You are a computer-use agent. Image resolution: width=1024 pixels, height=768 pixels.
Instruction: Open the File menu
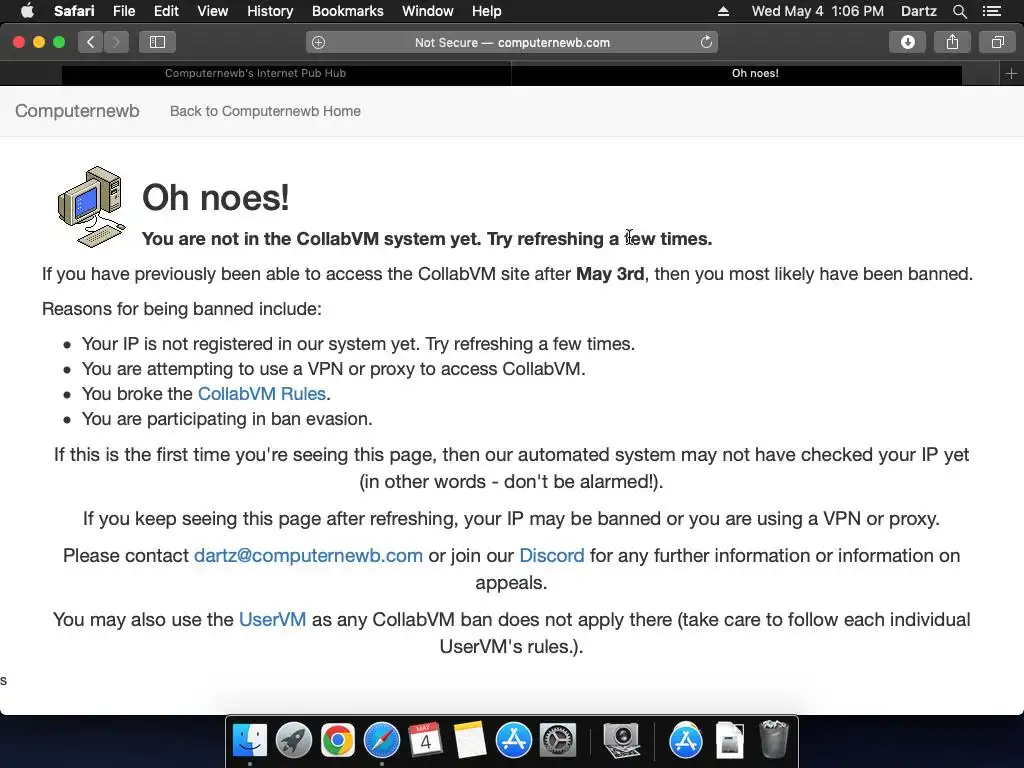coord(123,11)
